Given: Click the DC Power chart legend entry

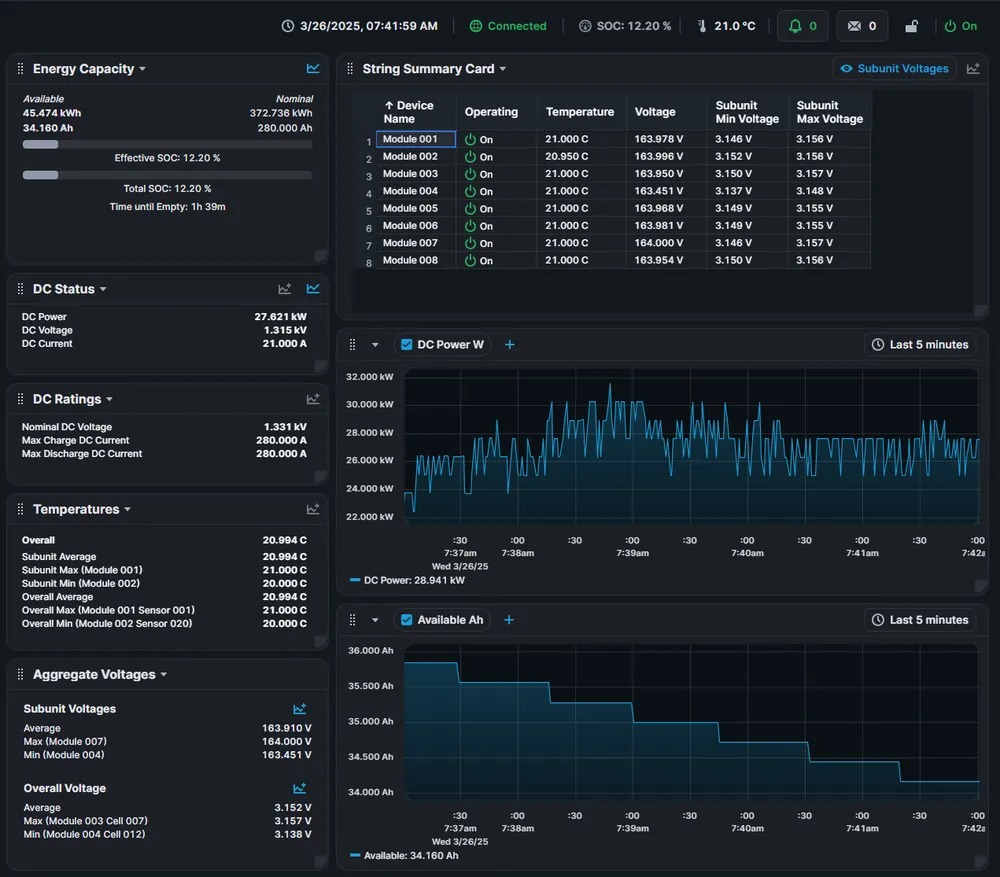Looking at the screenshot, I should pos(408,580).
